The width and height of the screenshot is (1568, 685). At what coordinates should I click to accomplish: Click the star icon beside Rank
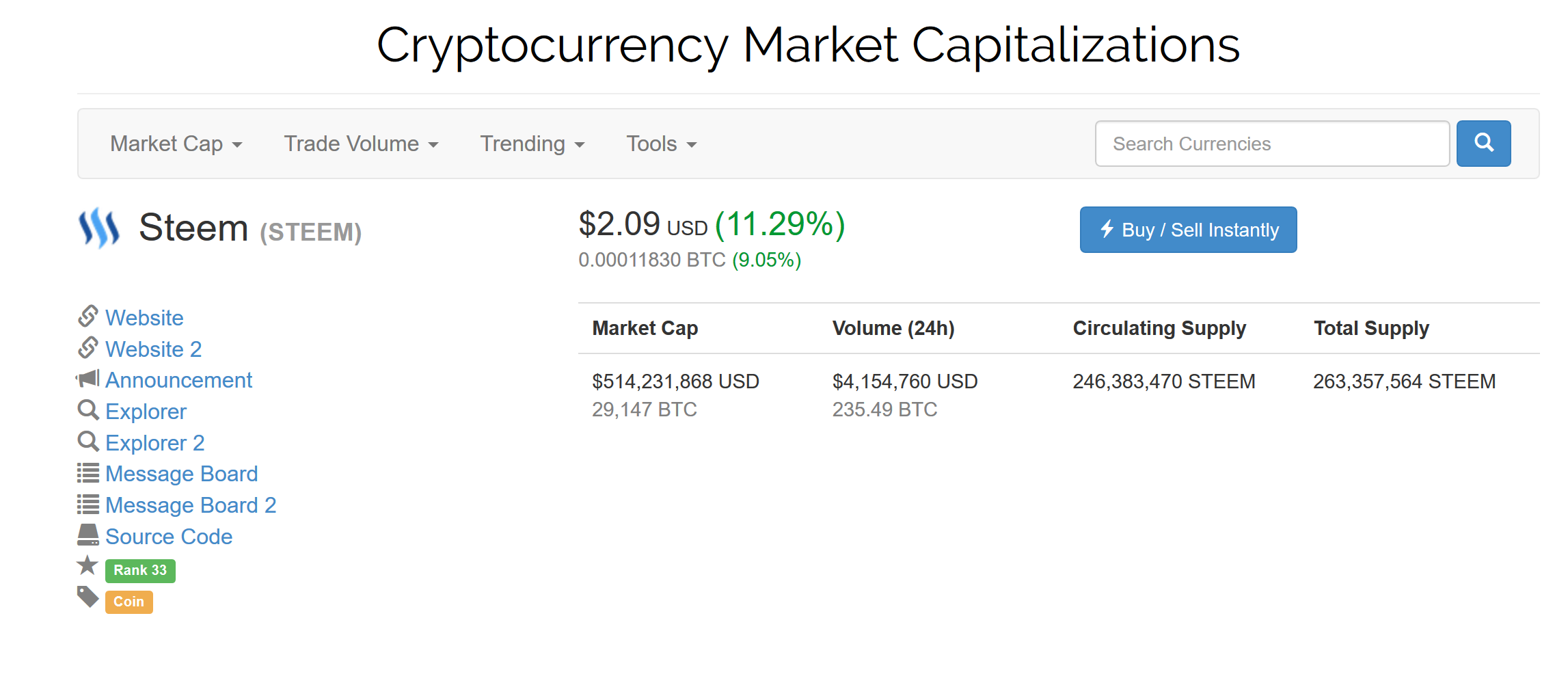[87, 566]
